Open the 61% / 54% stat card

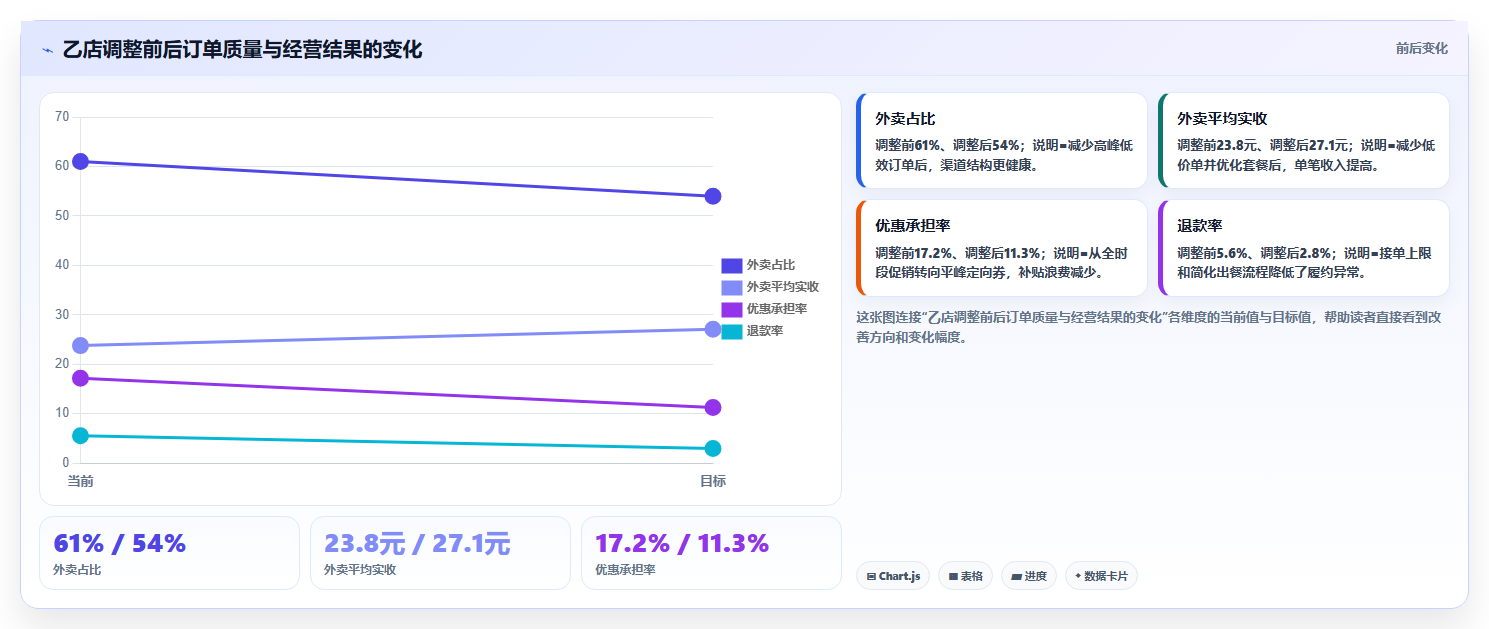click(169, 553)
